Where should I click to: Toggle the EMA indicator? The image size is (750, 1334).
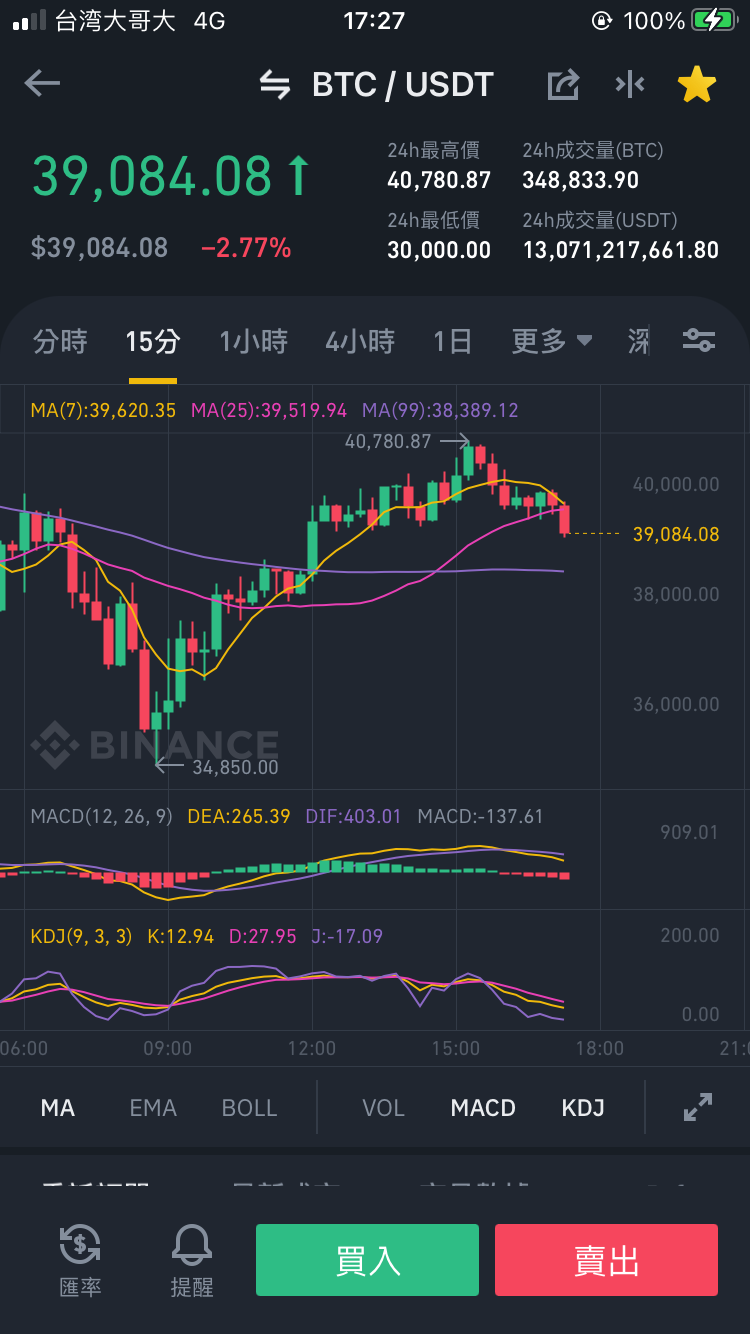(153, 1108)
